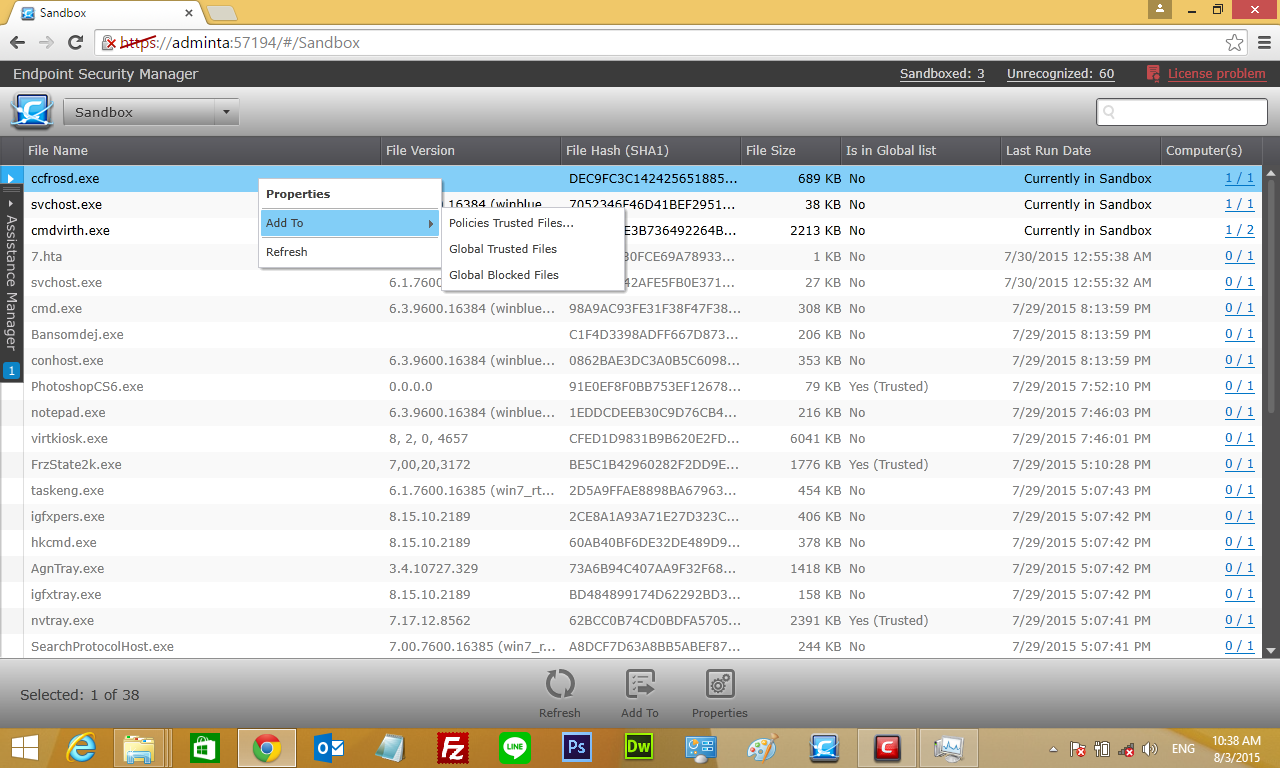1280x768 pixels.
Task: Open the Sandboxed: 3 link
Action: [942, 74]
